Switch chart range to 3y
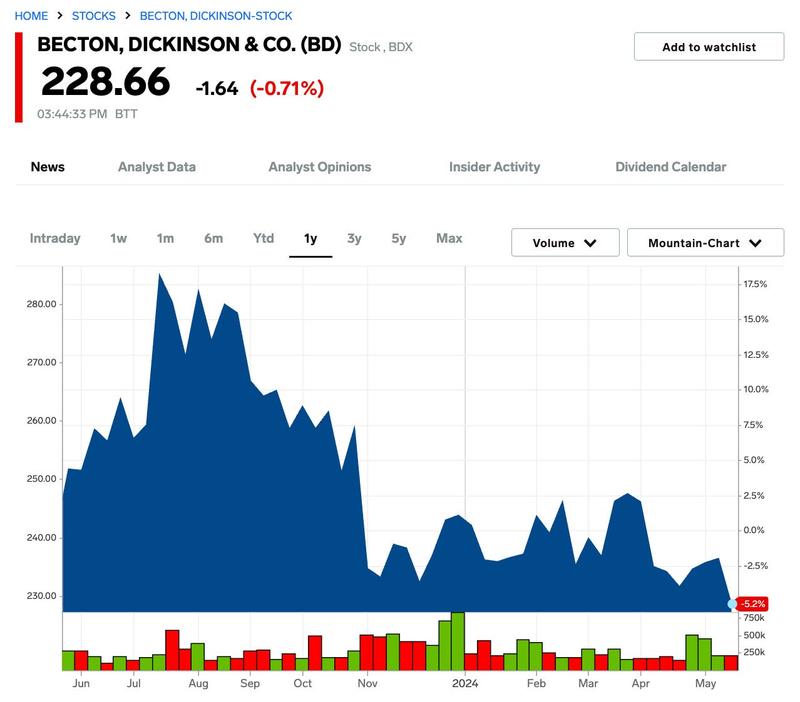The width and height of the screenshot is (800, 702). tap(354, 238)
